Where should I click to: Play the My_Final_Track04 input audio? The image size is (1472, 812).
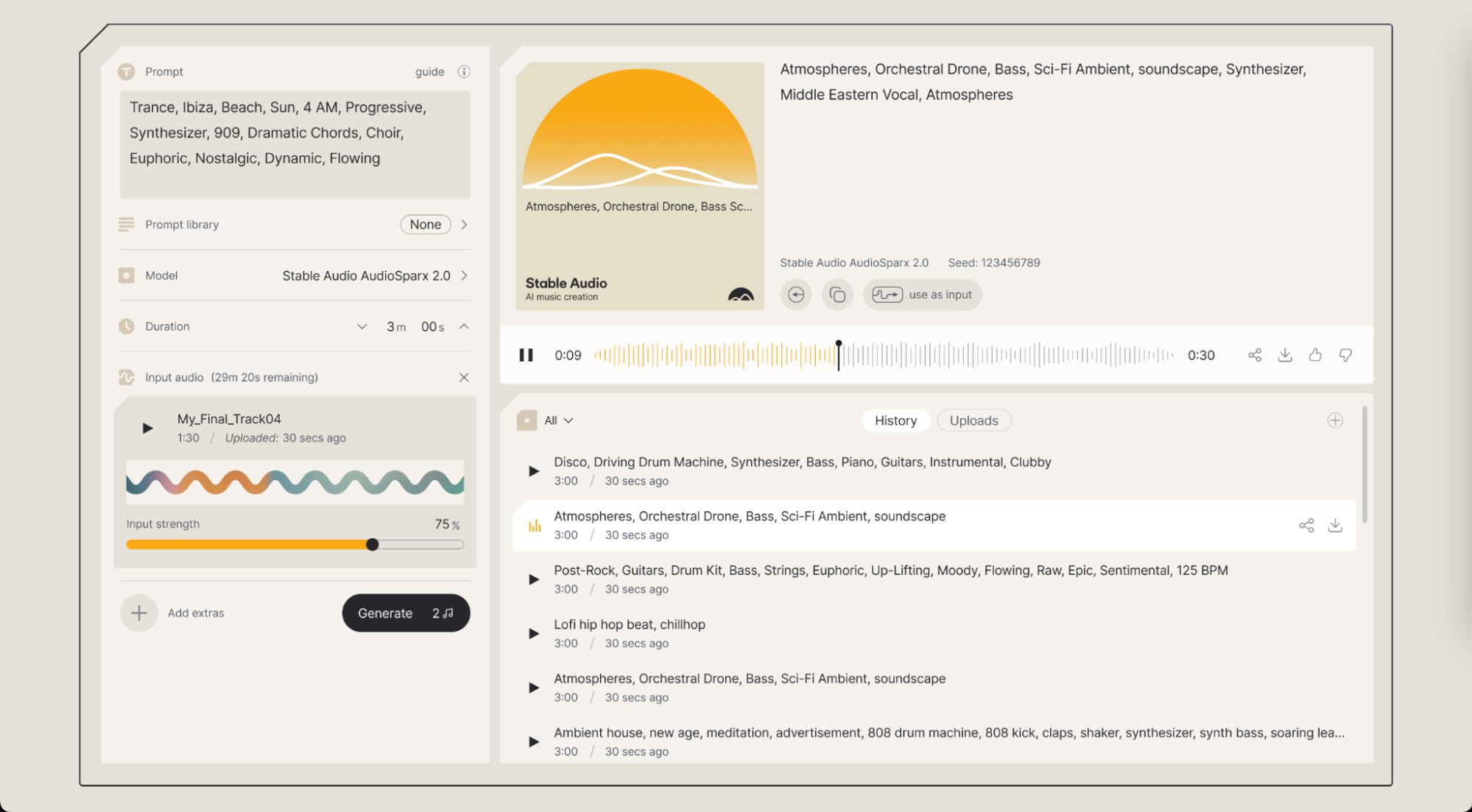click(147, 428)
